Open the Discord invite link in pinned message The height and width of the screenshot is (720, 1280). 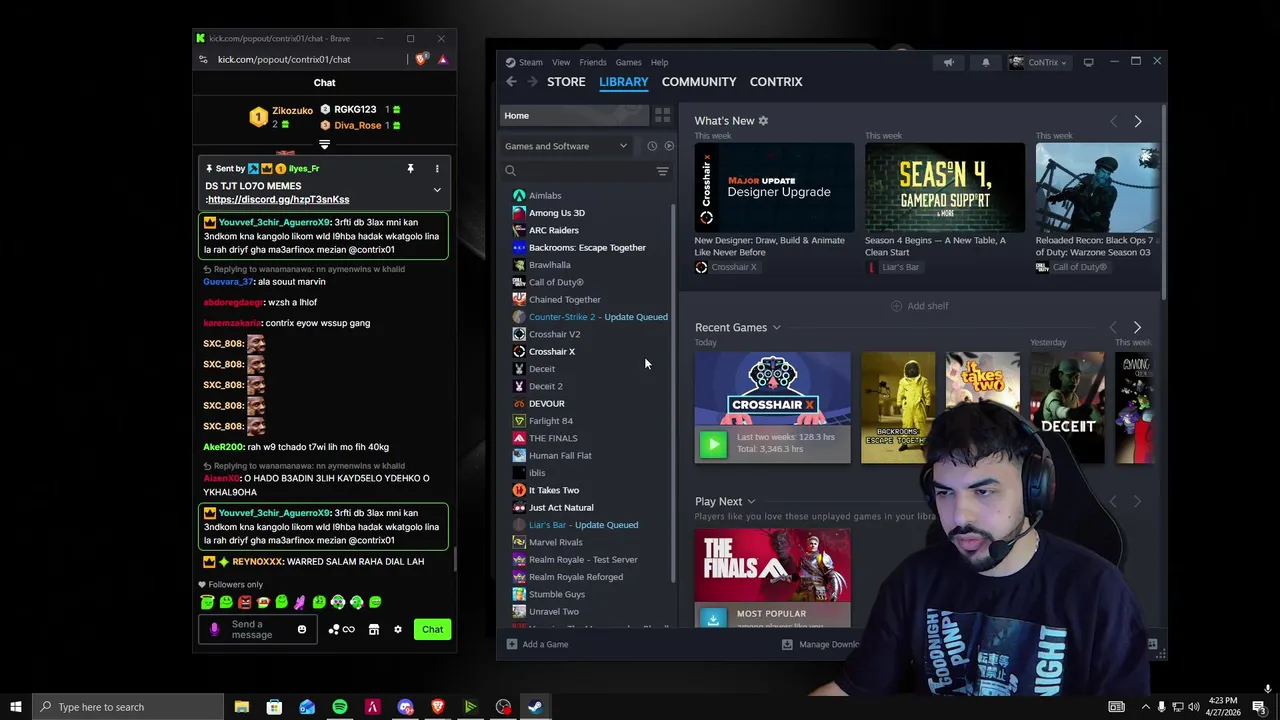tap(279, 200)
